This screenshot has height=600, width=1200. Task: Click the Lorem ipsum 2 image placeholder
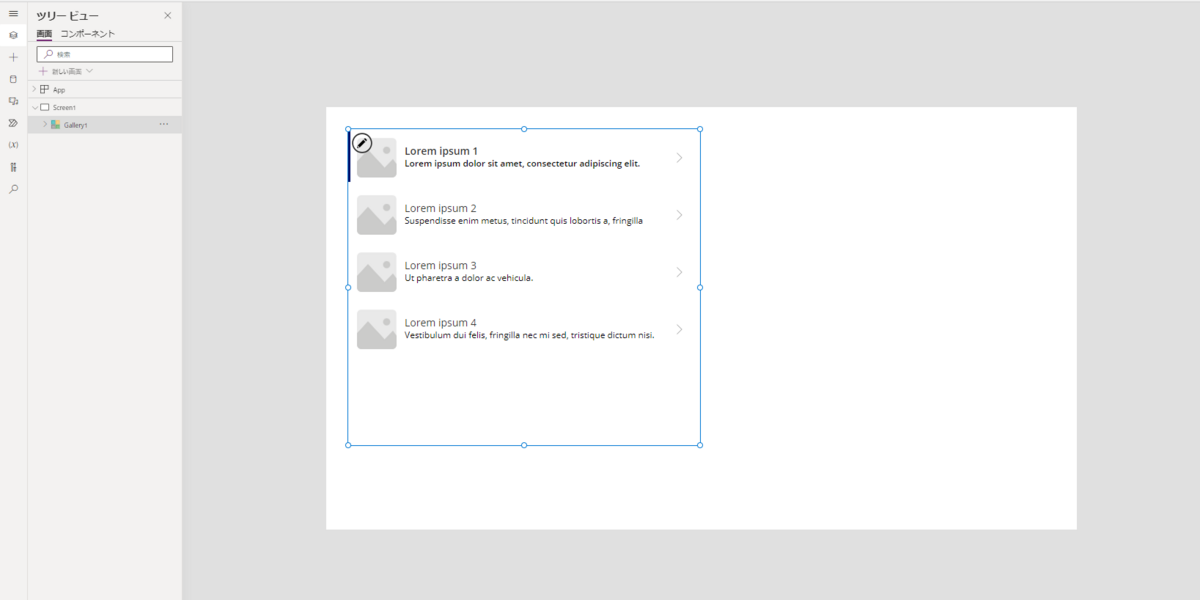tap(377, 215)
